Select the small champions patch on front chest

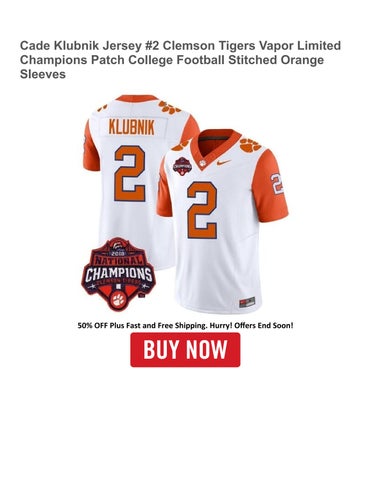182,165
